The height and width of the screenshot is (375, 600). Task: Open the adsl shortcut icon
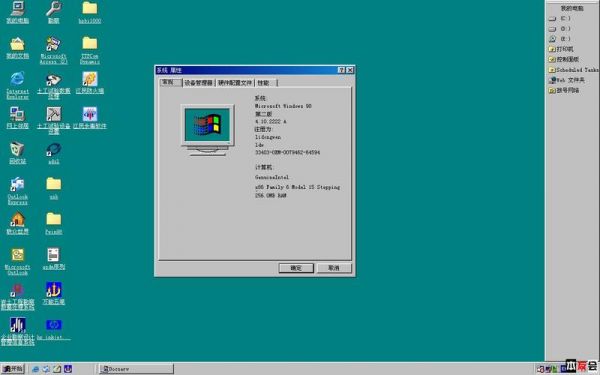click(x=54, y=153)
